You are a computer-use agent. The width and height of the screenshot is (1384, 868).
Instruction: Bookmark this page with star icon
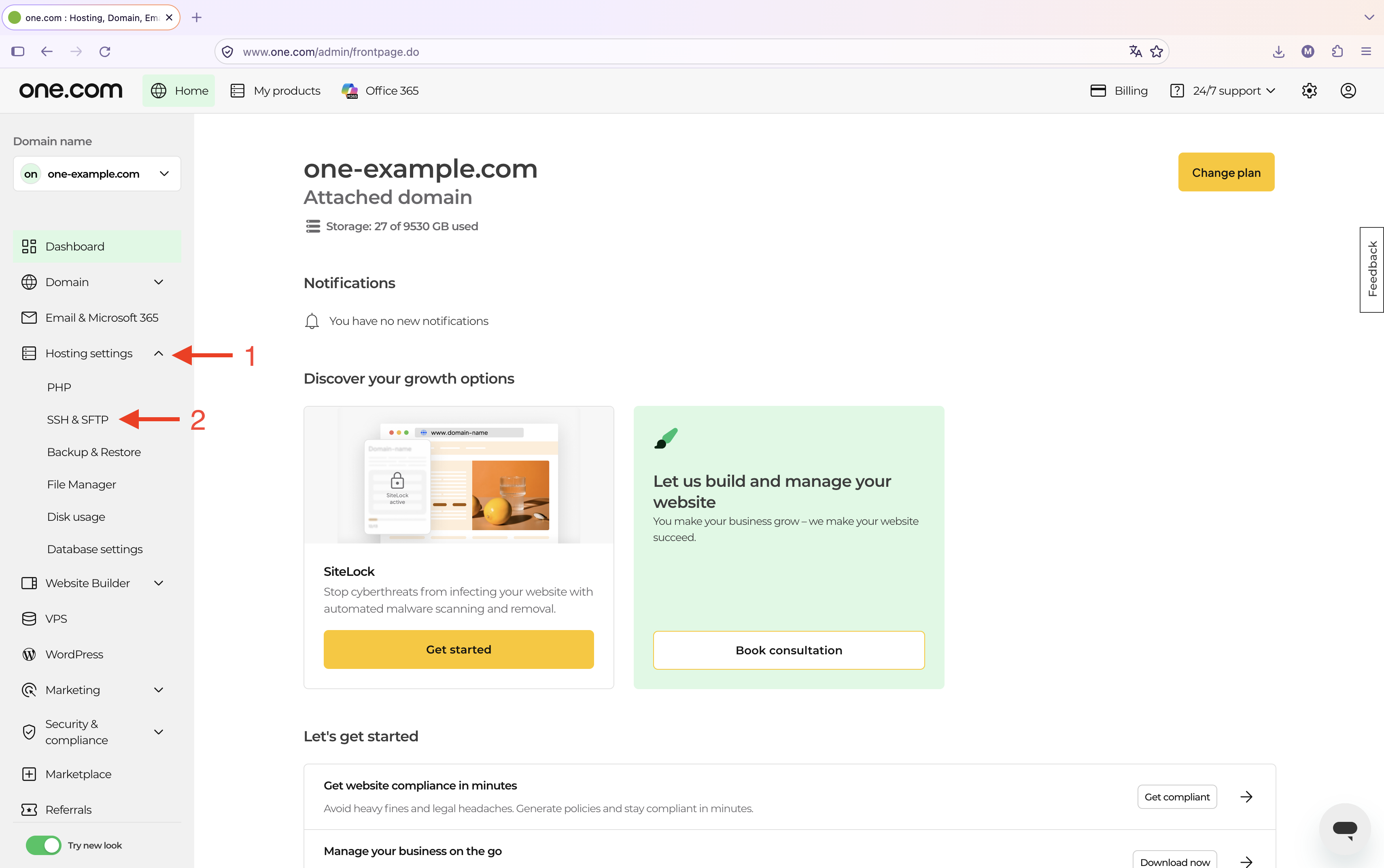(x=1156, y=52)
